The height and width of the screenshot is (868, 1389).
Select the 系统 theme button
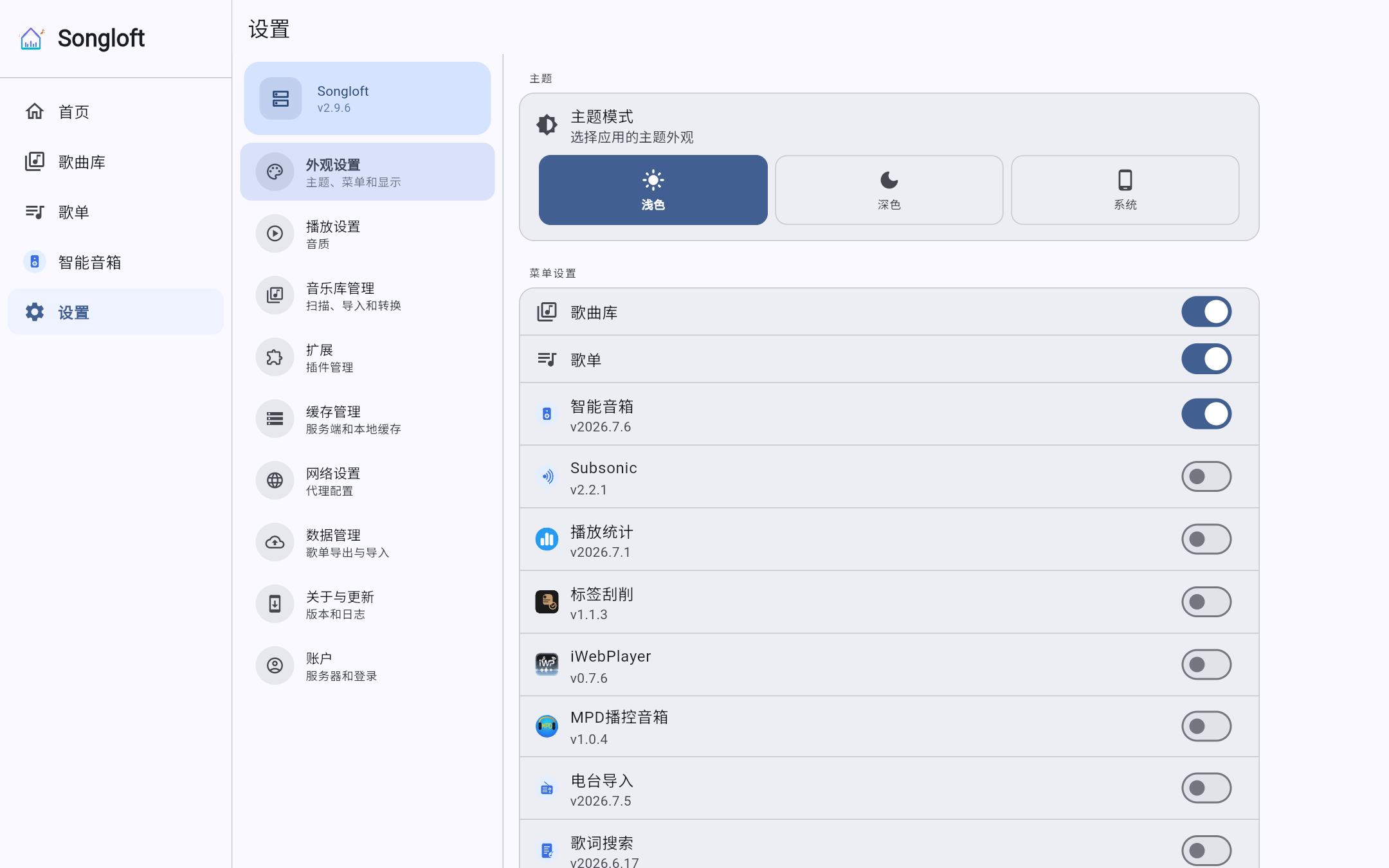tap(1125, 190)
